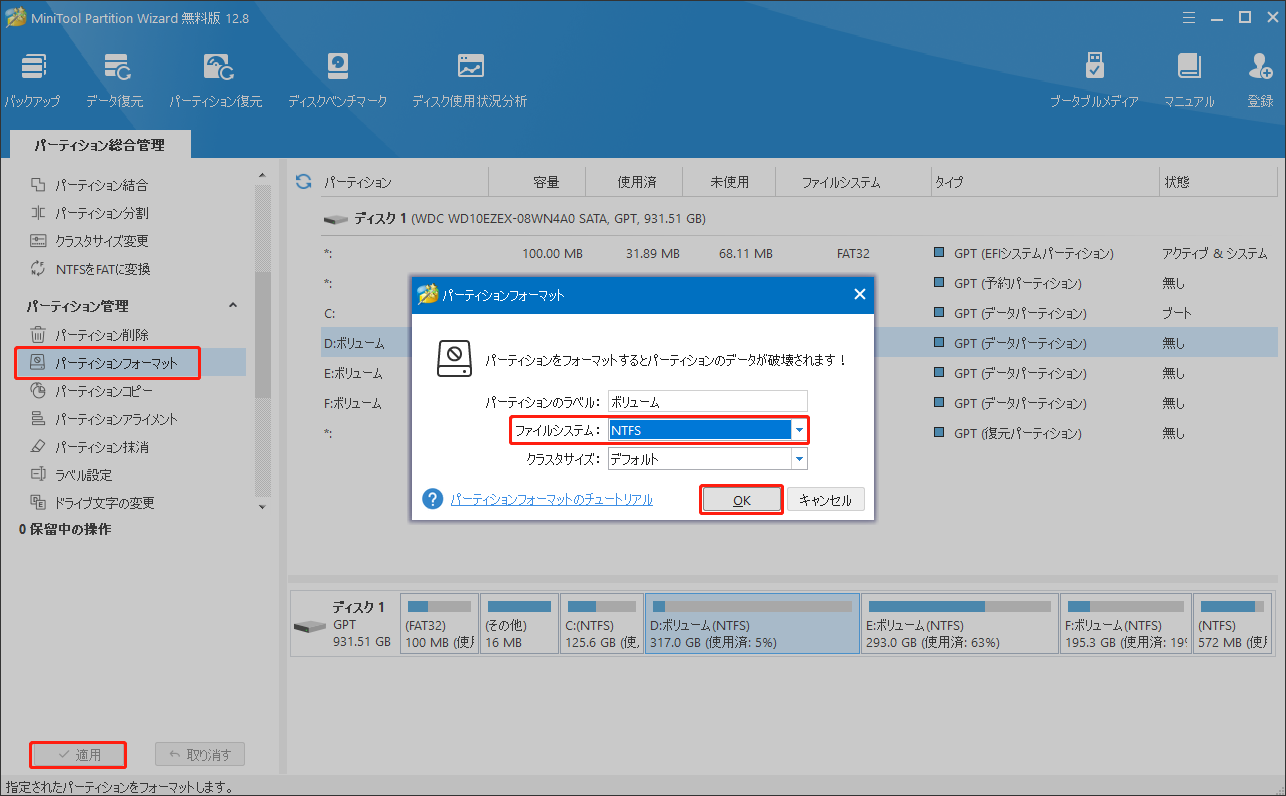Select the E:ボリューム row in the partition list
Screen dimensions: 1286x796
(799, 373)
